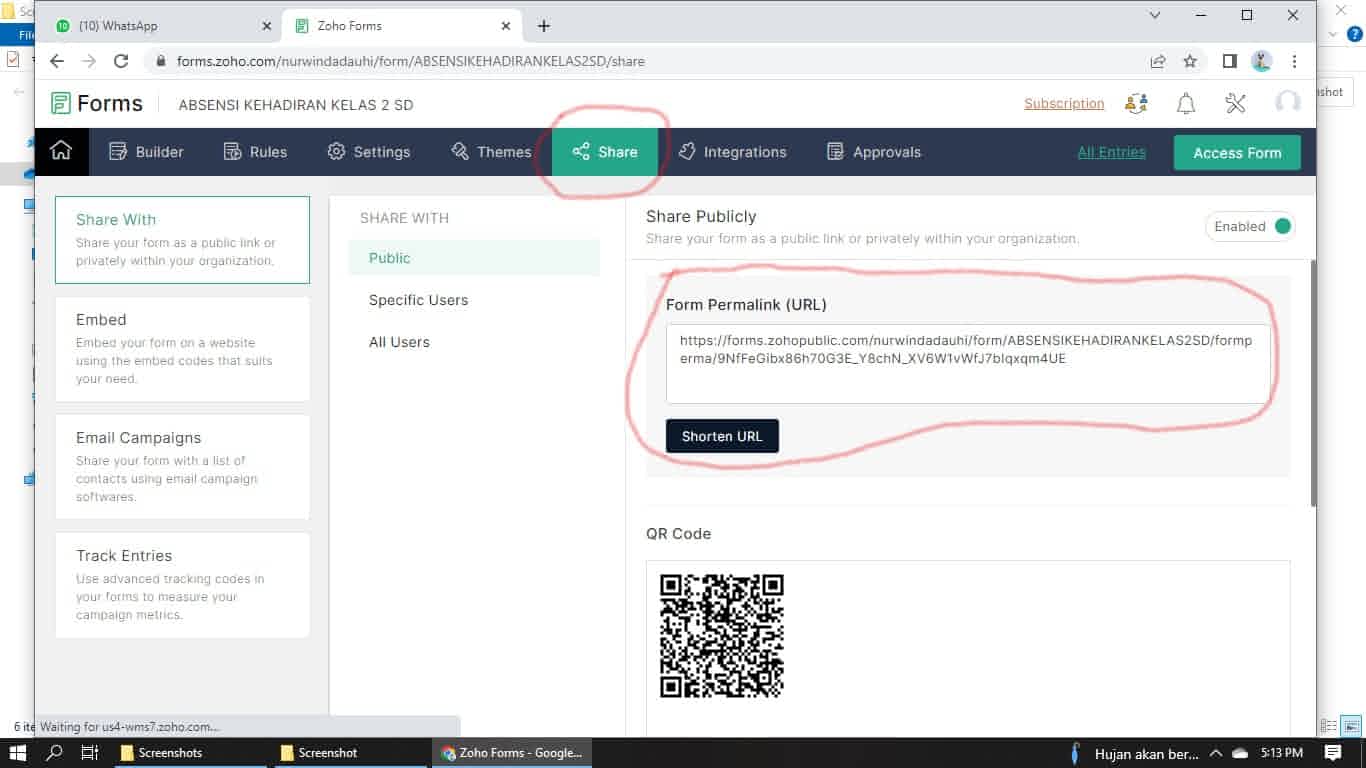Open the Builder tab
1366x768 pixels.
point(146,152)
